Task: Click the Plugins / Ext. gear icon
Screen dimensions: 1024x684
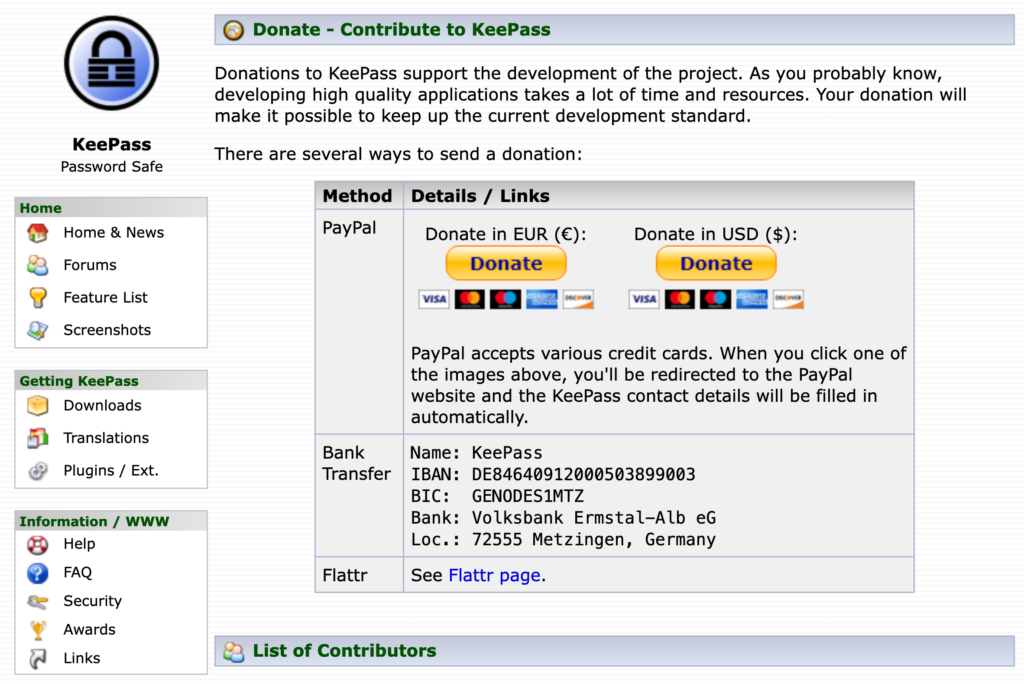Action: tap(38, 471)
